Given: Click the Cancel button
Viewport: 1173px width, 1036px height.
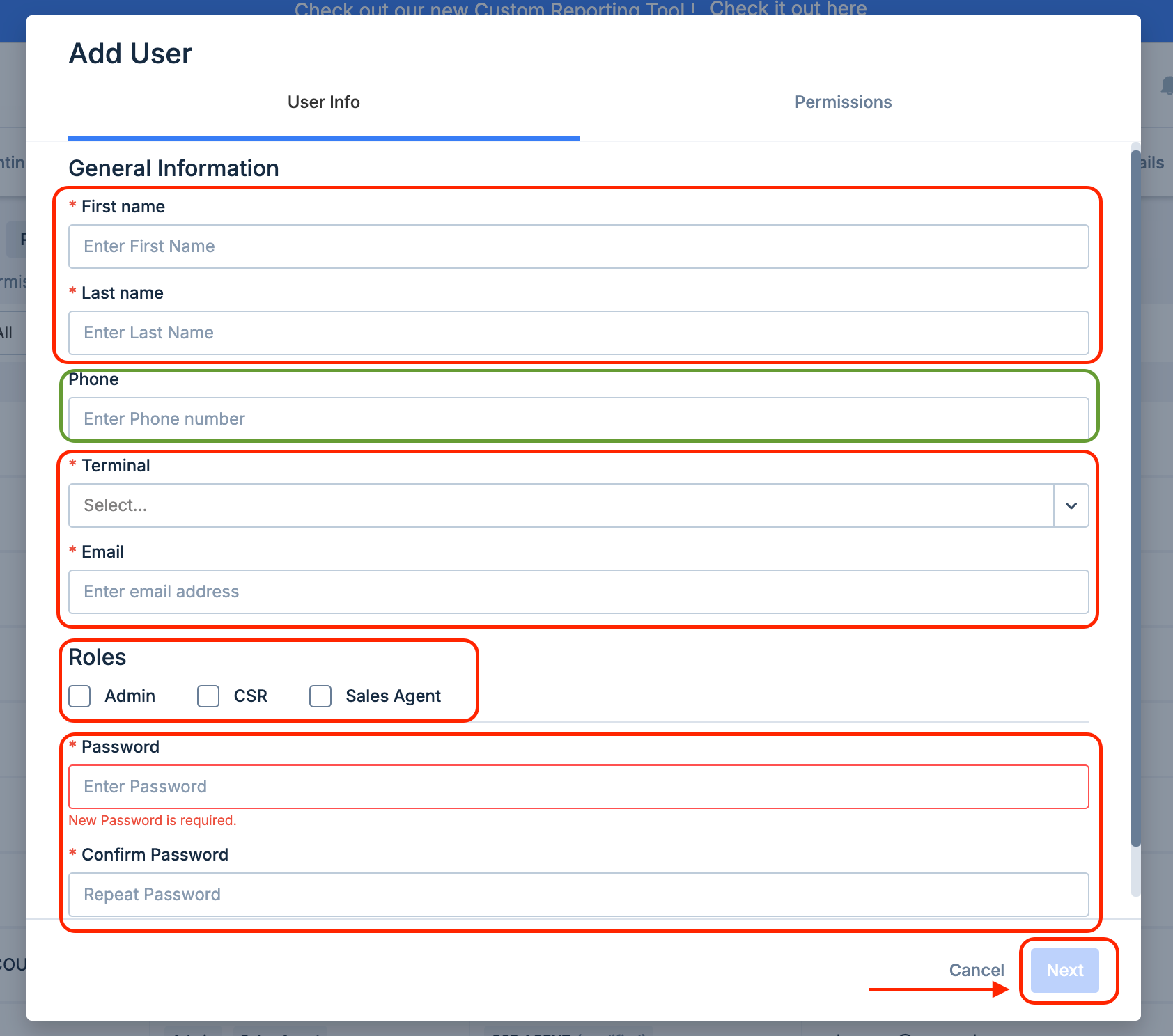Looking at the screenshot, I should (977, 971).
